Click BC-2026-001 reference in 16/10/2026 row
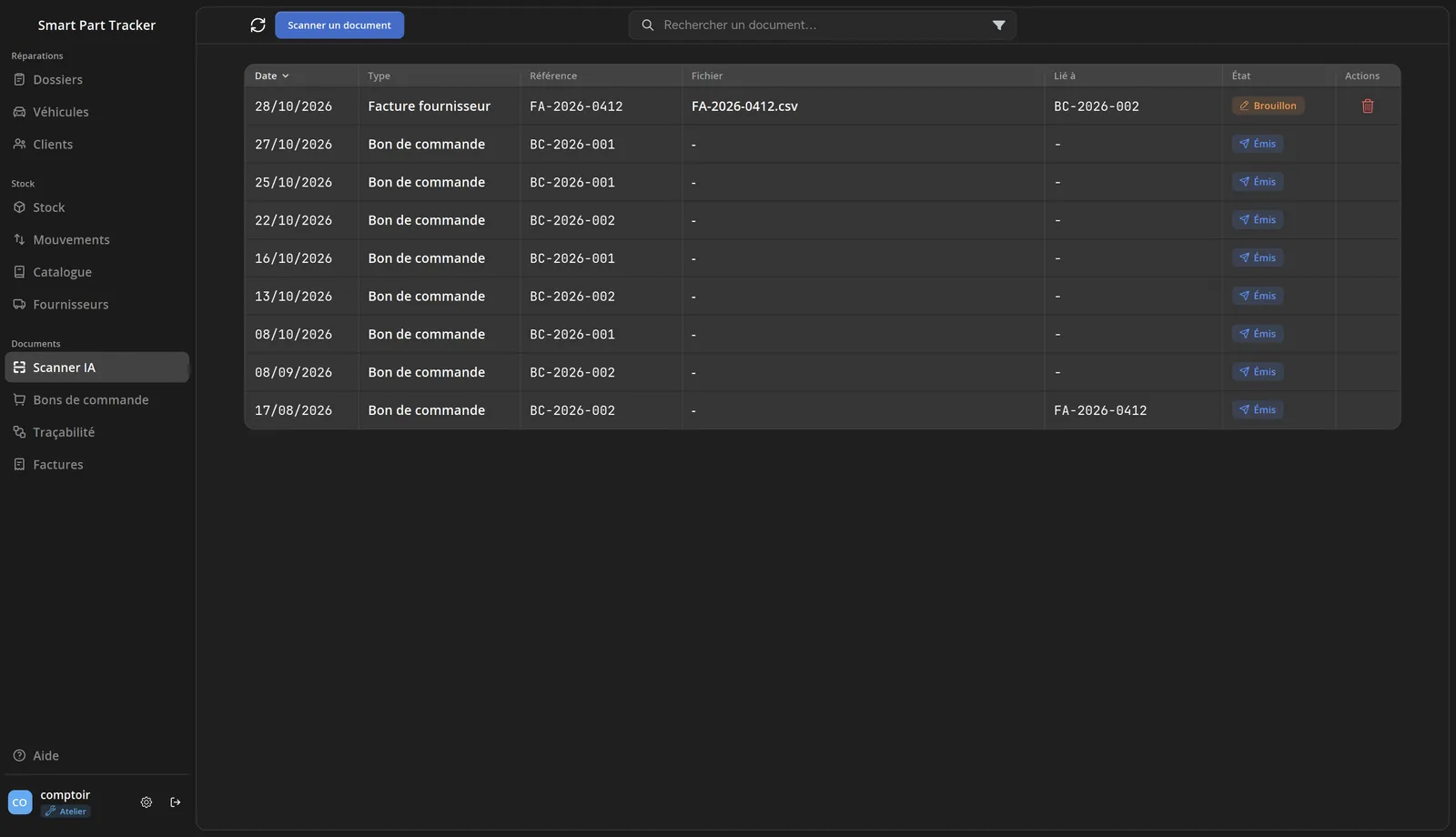The height and width of the screenshot is (837, 1456). tap(572, 258)
